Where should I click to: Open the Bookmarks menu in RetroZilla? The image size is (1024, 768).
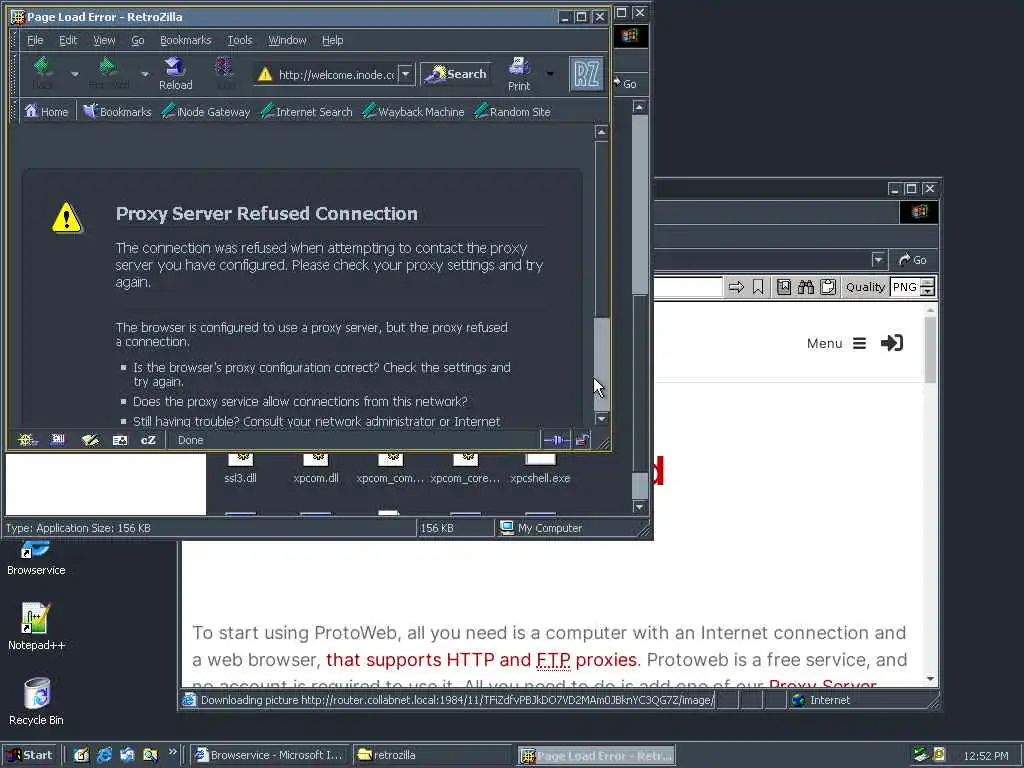[185, 40]
